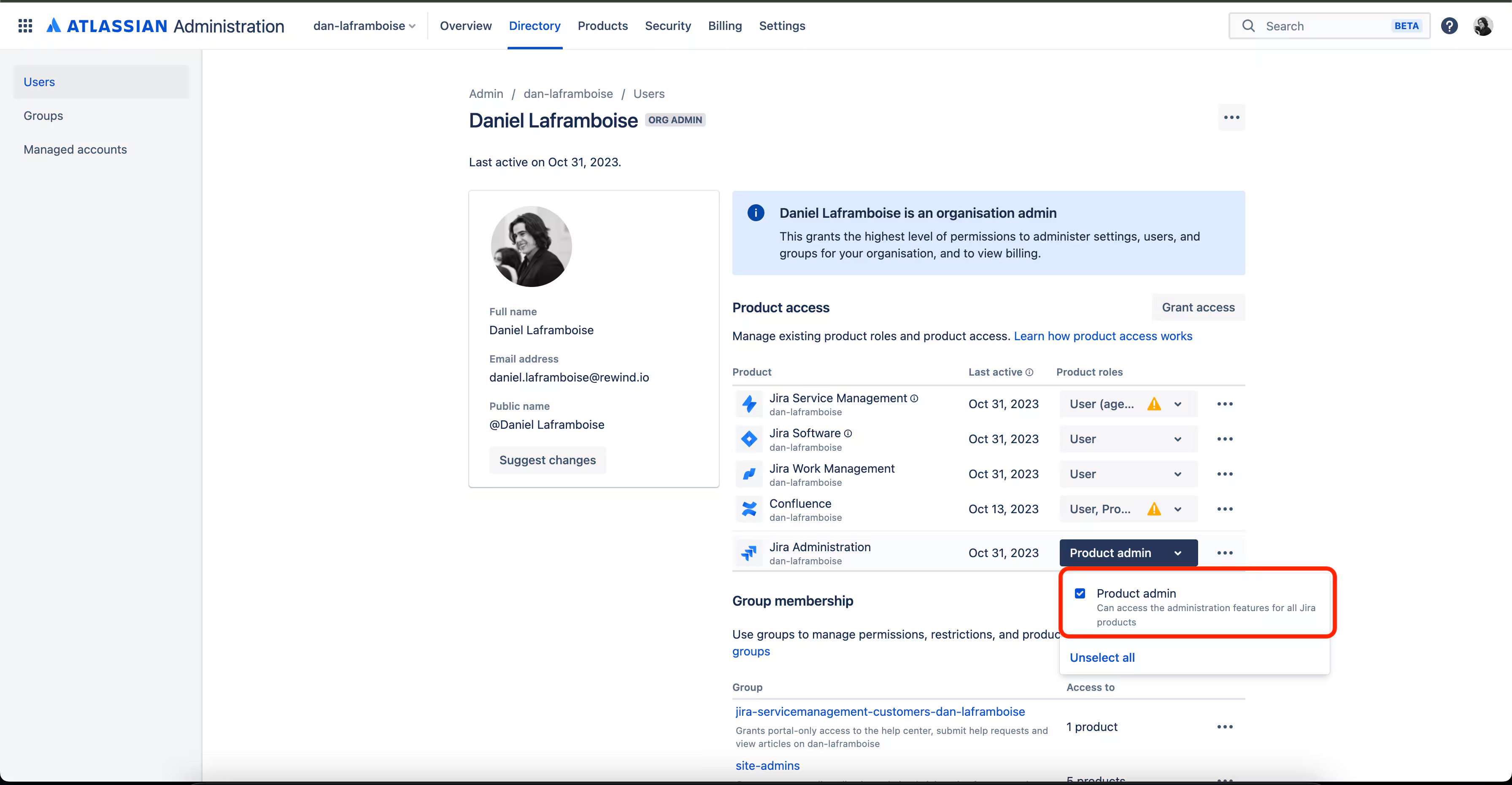Open the jira-servicemanagement-customers-dan-laframboise group link
The image size is (1512, 785).
(x=880, y=712)
